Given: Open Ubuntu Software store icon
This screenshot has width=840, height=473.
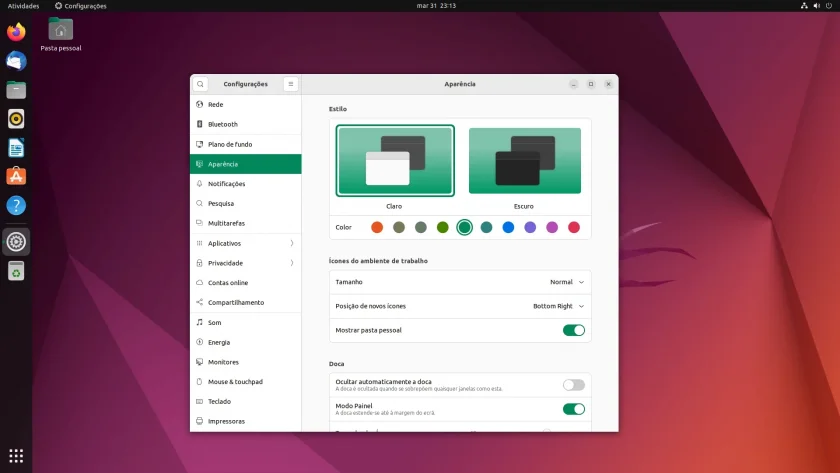Looking at the screenshot, I should tap(16, 176).
